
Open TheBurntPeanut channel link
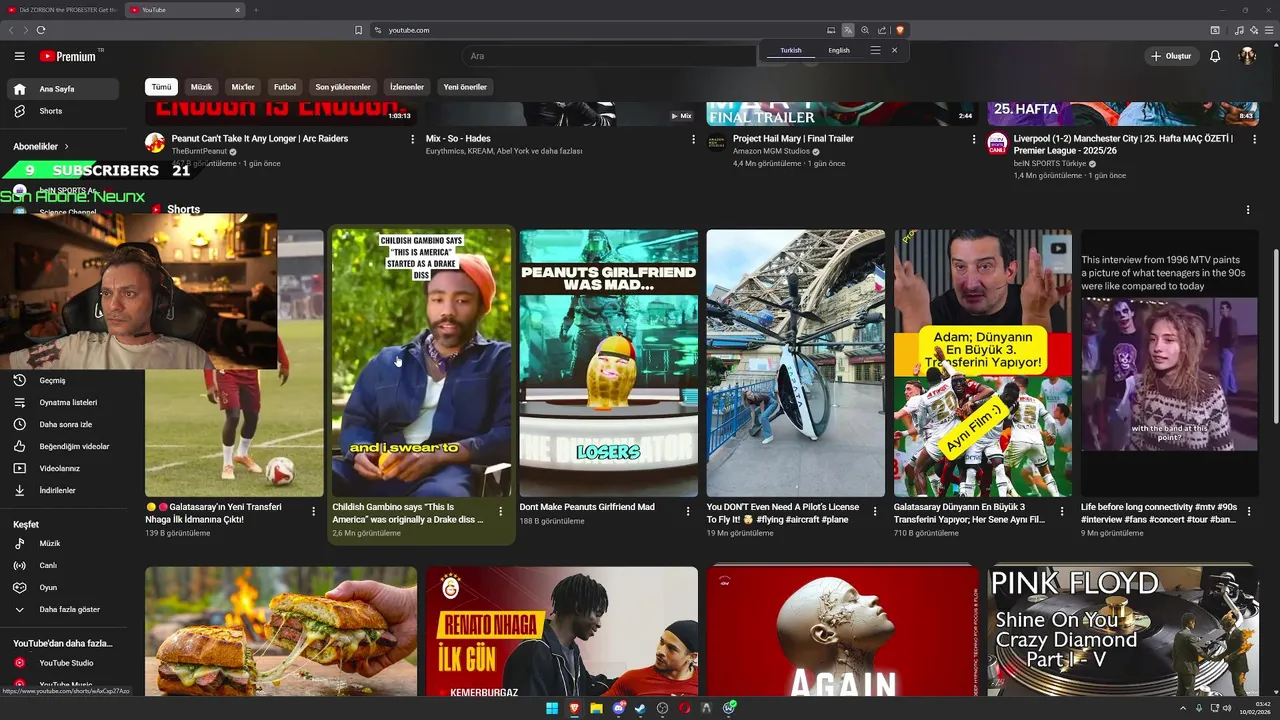pyautogui.click(x=199, y=151)
